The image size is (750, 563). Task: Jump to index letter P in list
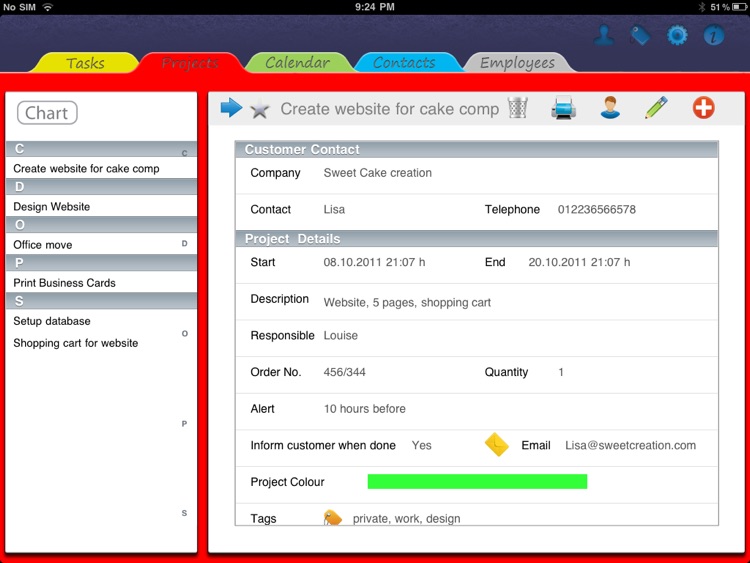(184, 423)
